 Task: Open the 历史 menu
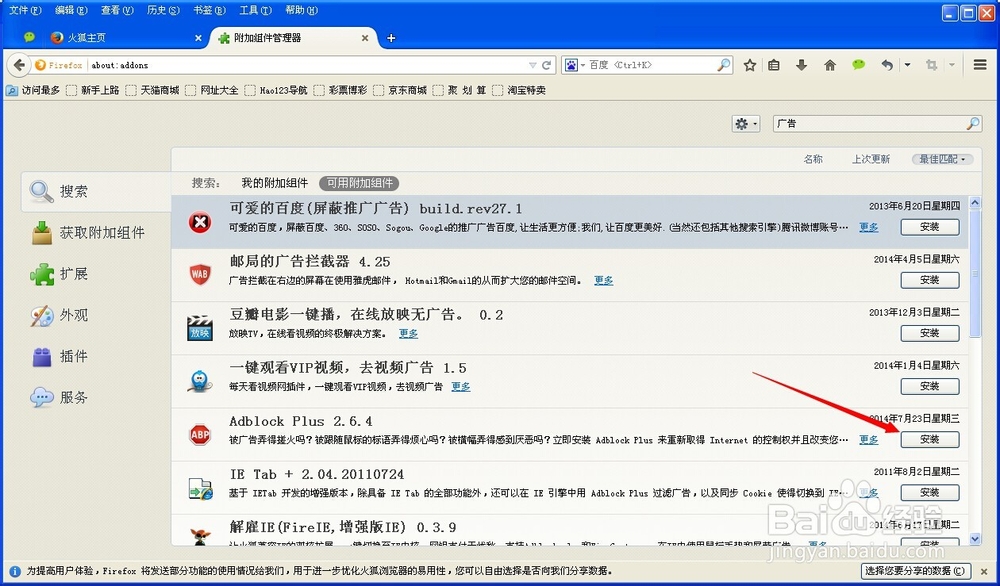point(163,10)
